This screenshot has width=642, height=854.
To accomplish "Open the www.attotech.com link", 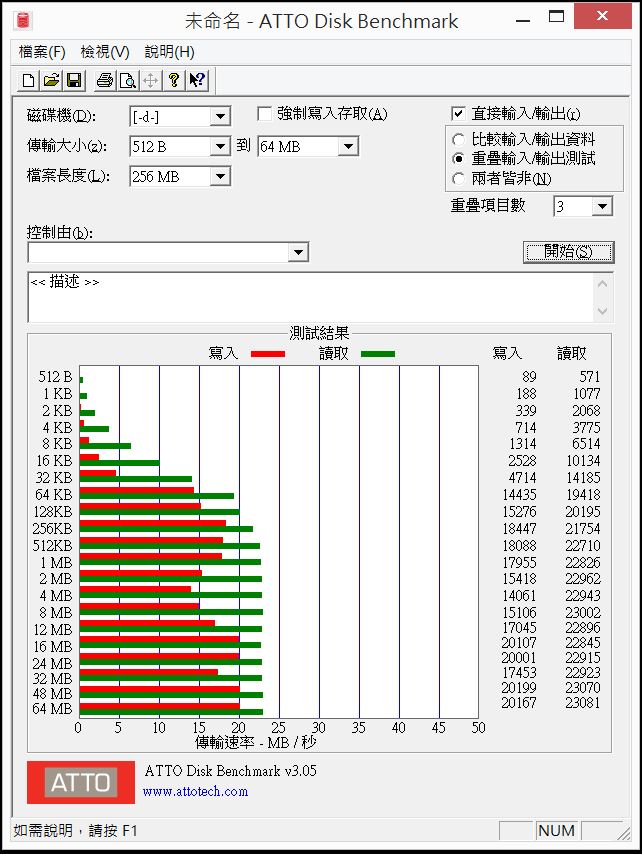I will click(195, 791).
